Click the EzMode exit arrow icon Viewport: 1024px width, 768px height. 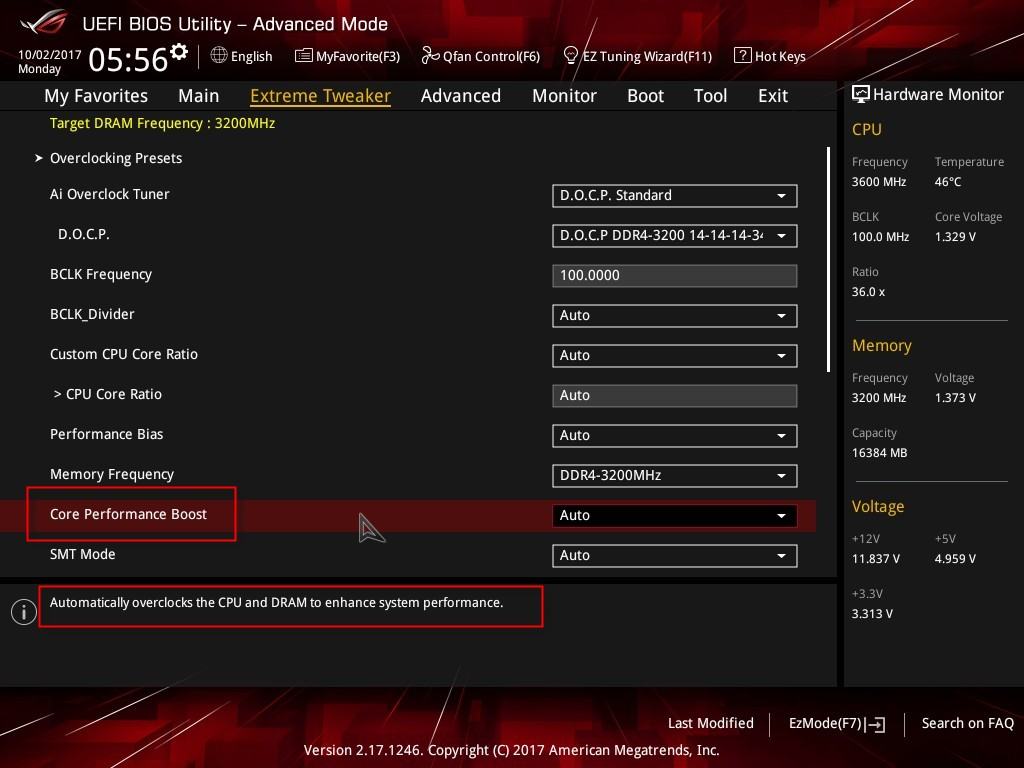875,724
